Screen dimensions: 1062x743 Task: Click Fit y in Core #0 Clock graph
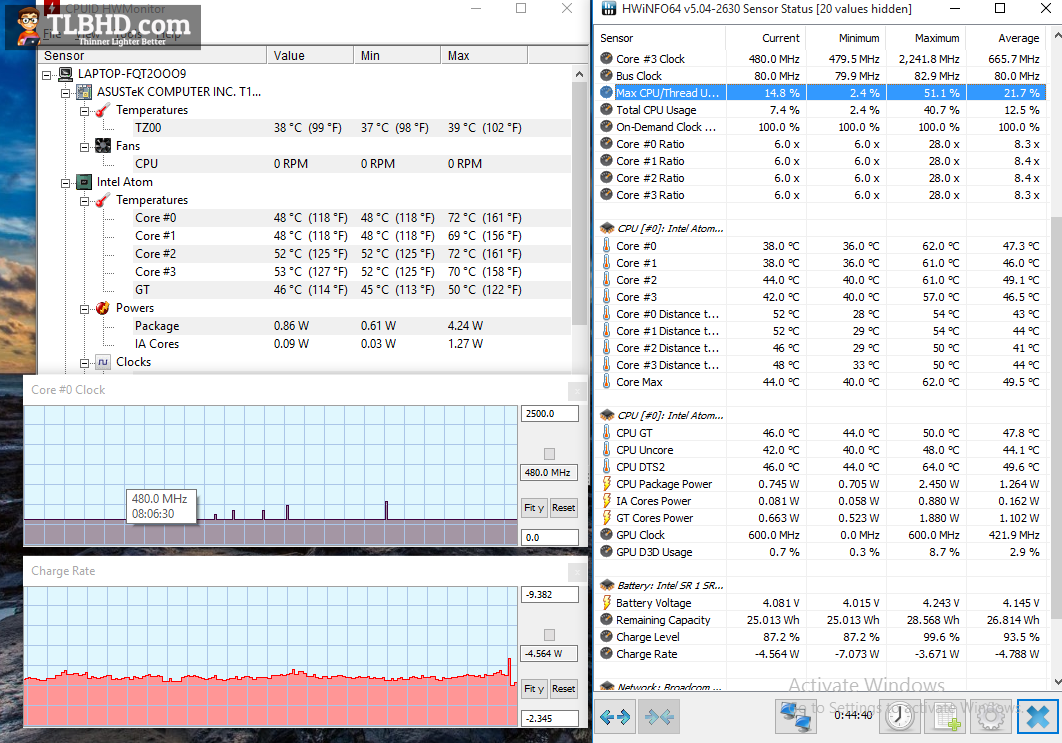coord(534,507)
